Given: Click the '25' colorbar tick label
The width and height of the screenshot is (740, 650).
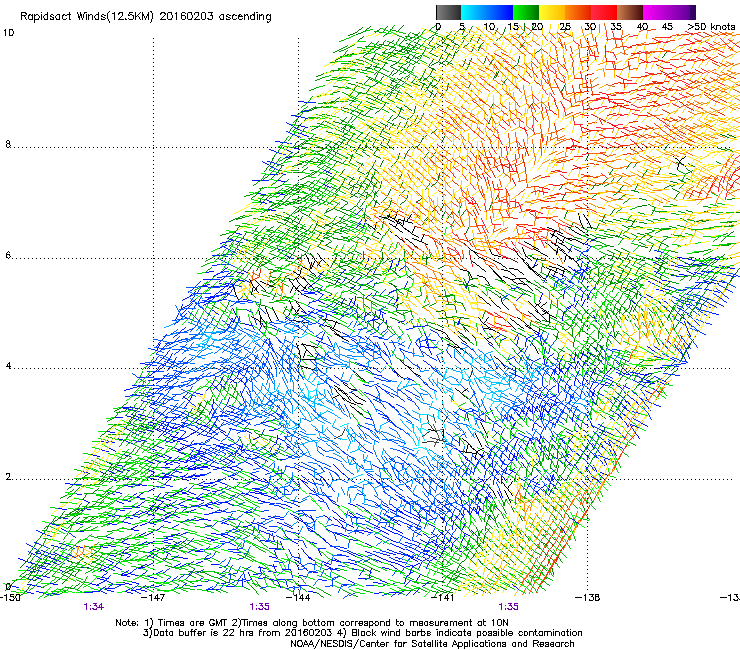Looking at the screenshot, I should [x=564, y=27].
